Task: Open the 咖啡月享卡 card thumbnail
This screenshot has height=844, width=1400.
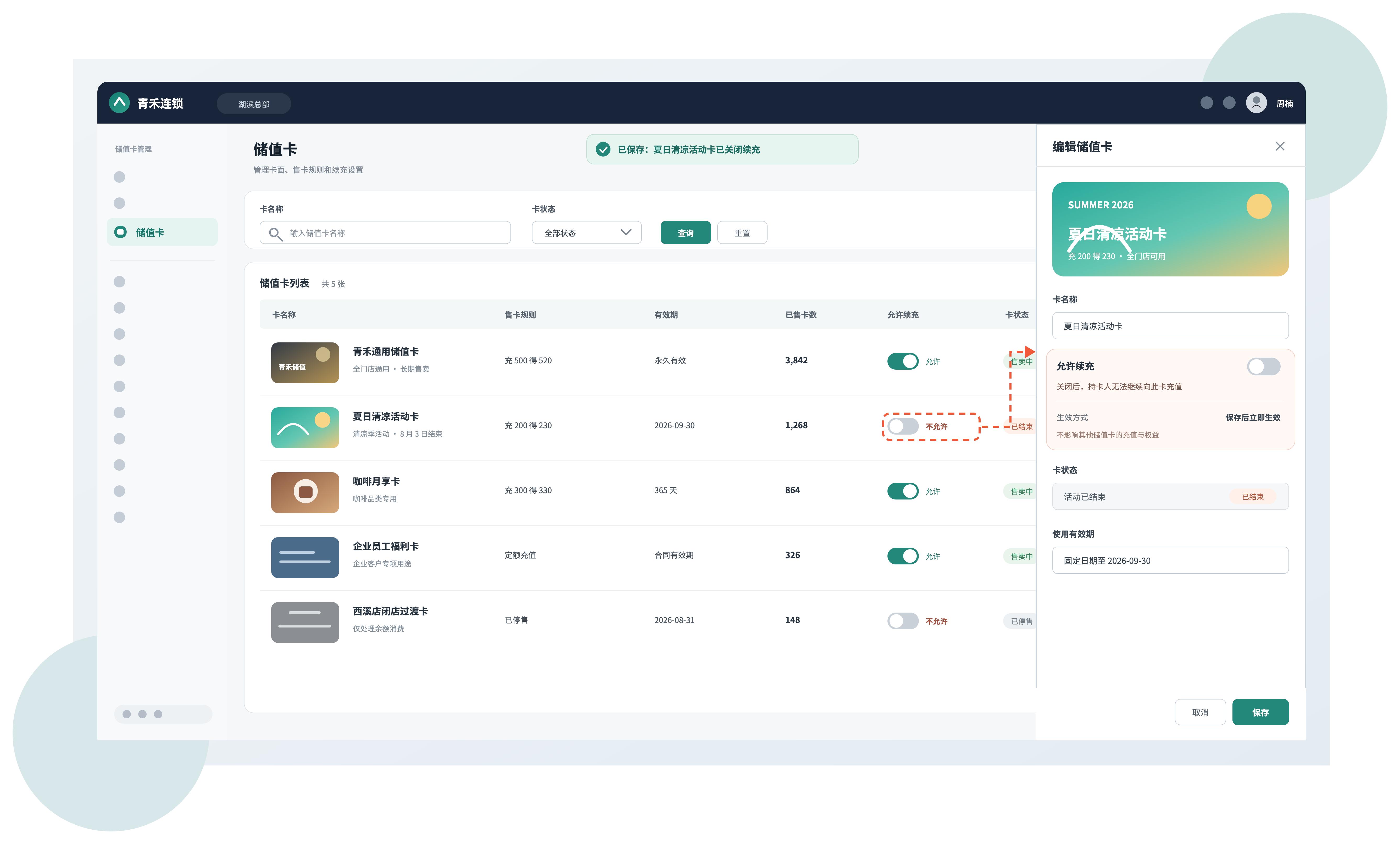Action: coord(305,492)
